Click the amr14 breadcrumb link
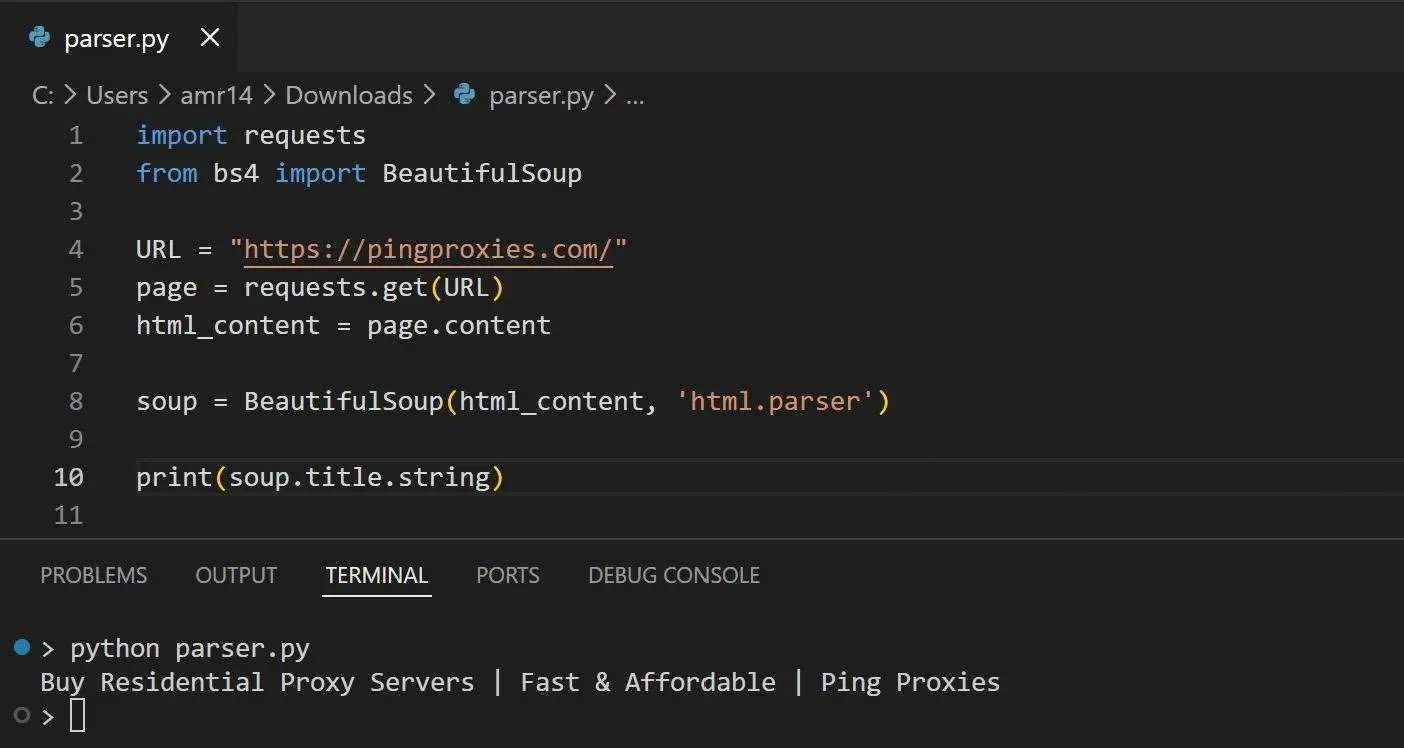The image size is (1404, 748). pyautogui.click(x=216, y=95)
